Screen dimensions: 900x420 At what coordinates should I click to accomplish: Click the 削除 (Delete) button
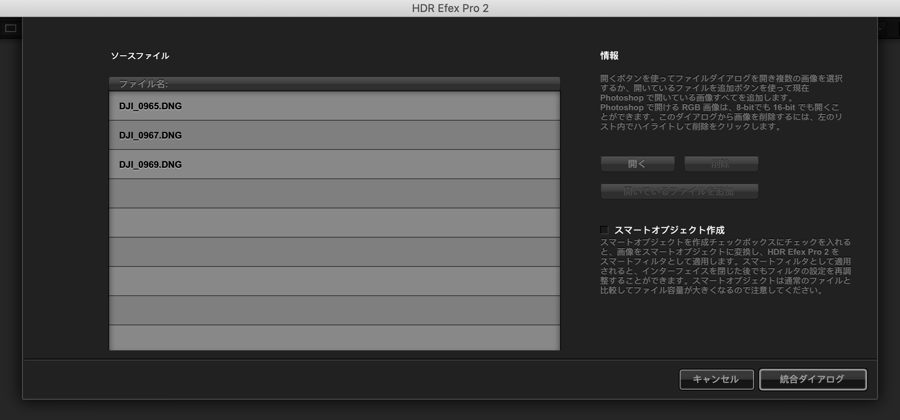click(x=721, y=164)
